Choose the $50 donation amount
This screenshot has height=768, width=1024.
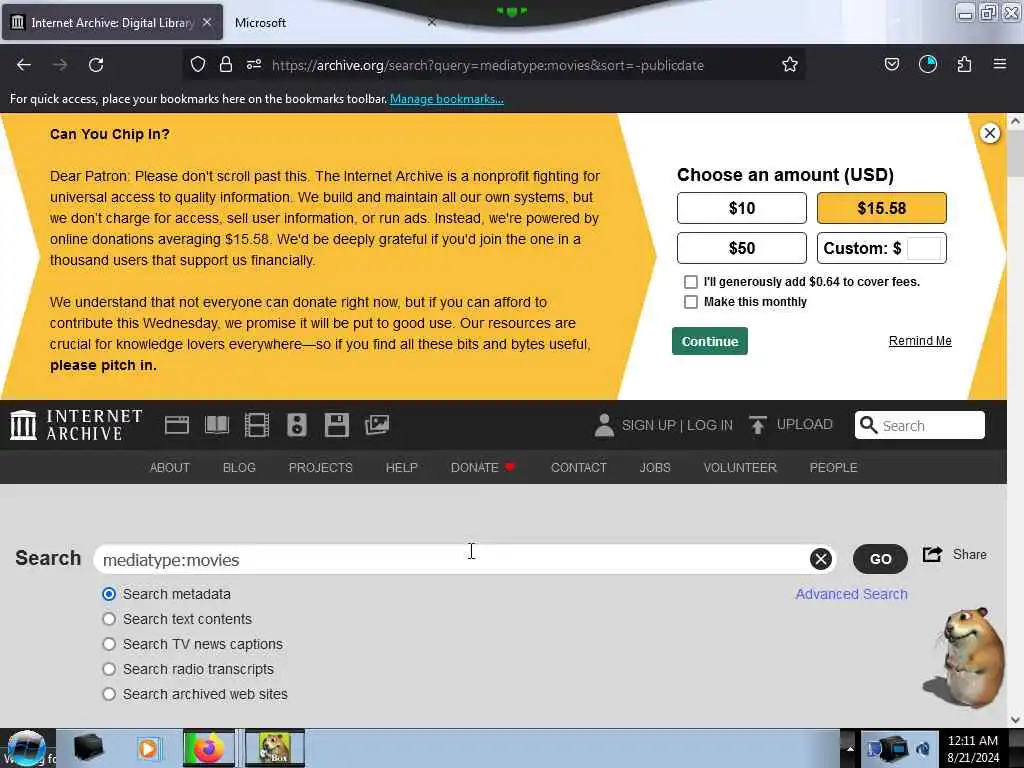click(x=742, y=248)
